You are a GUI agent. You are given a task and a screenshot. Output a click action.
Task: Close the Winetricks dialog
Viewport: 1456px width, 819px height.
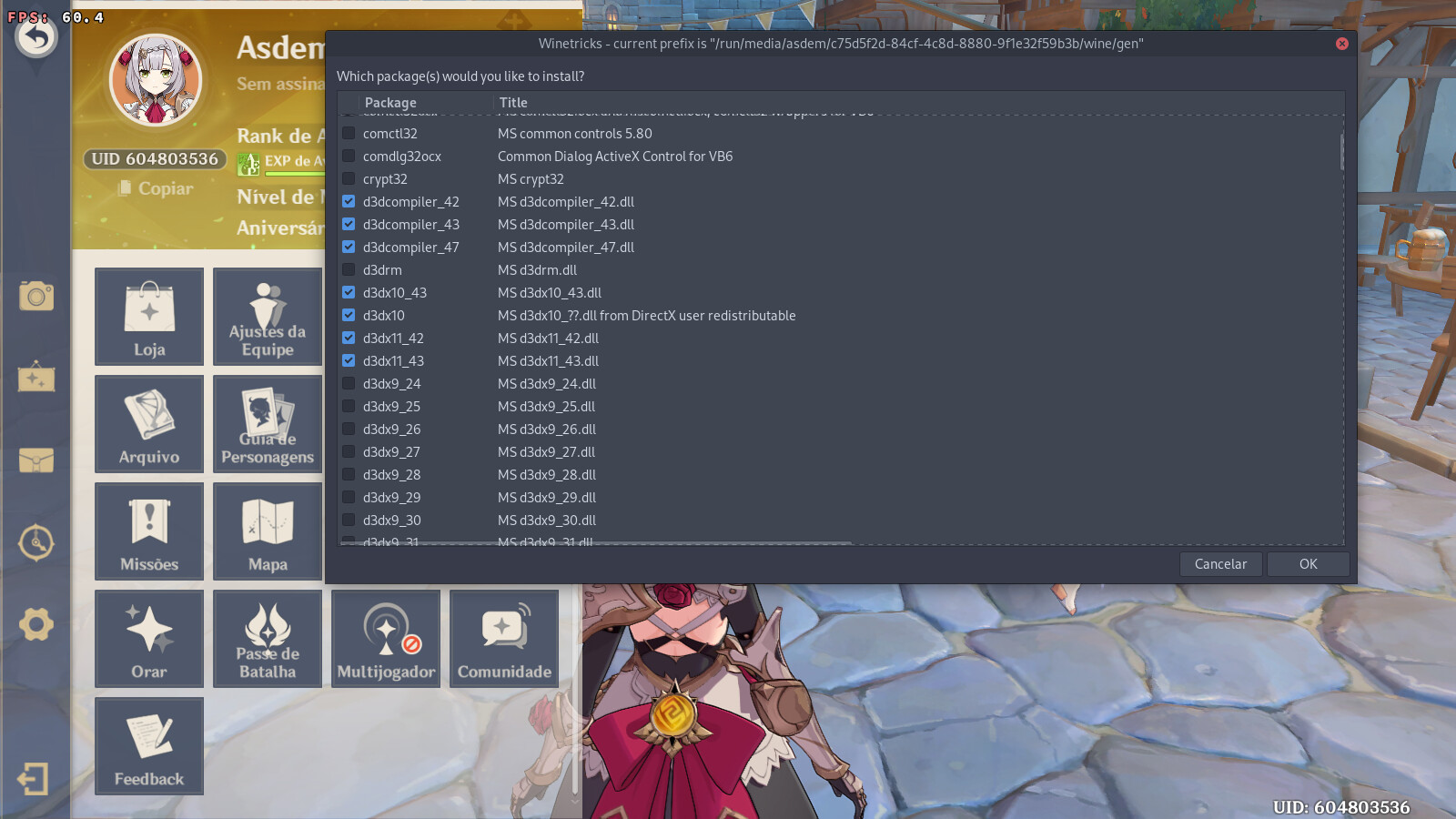pos(1342,44)
